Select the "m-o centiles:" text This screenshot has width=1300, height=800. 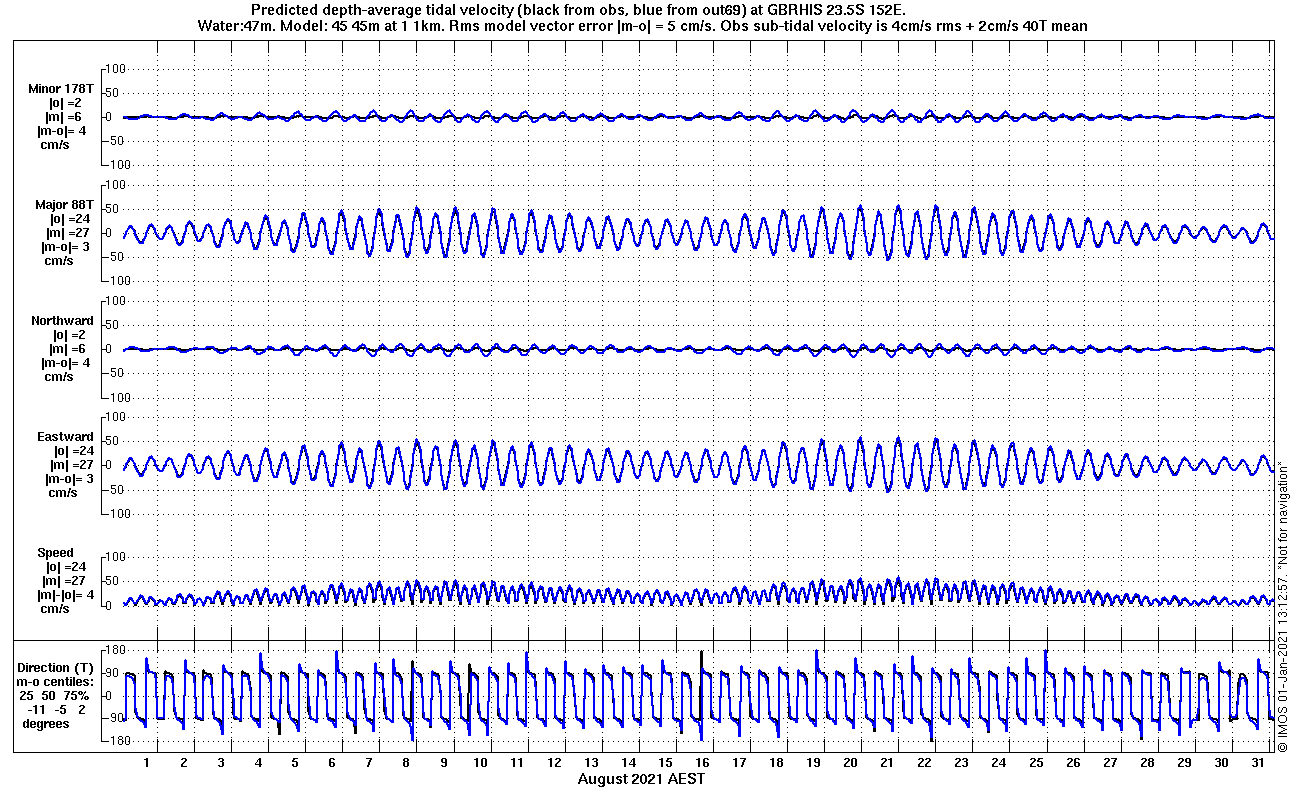coord(55,681)
